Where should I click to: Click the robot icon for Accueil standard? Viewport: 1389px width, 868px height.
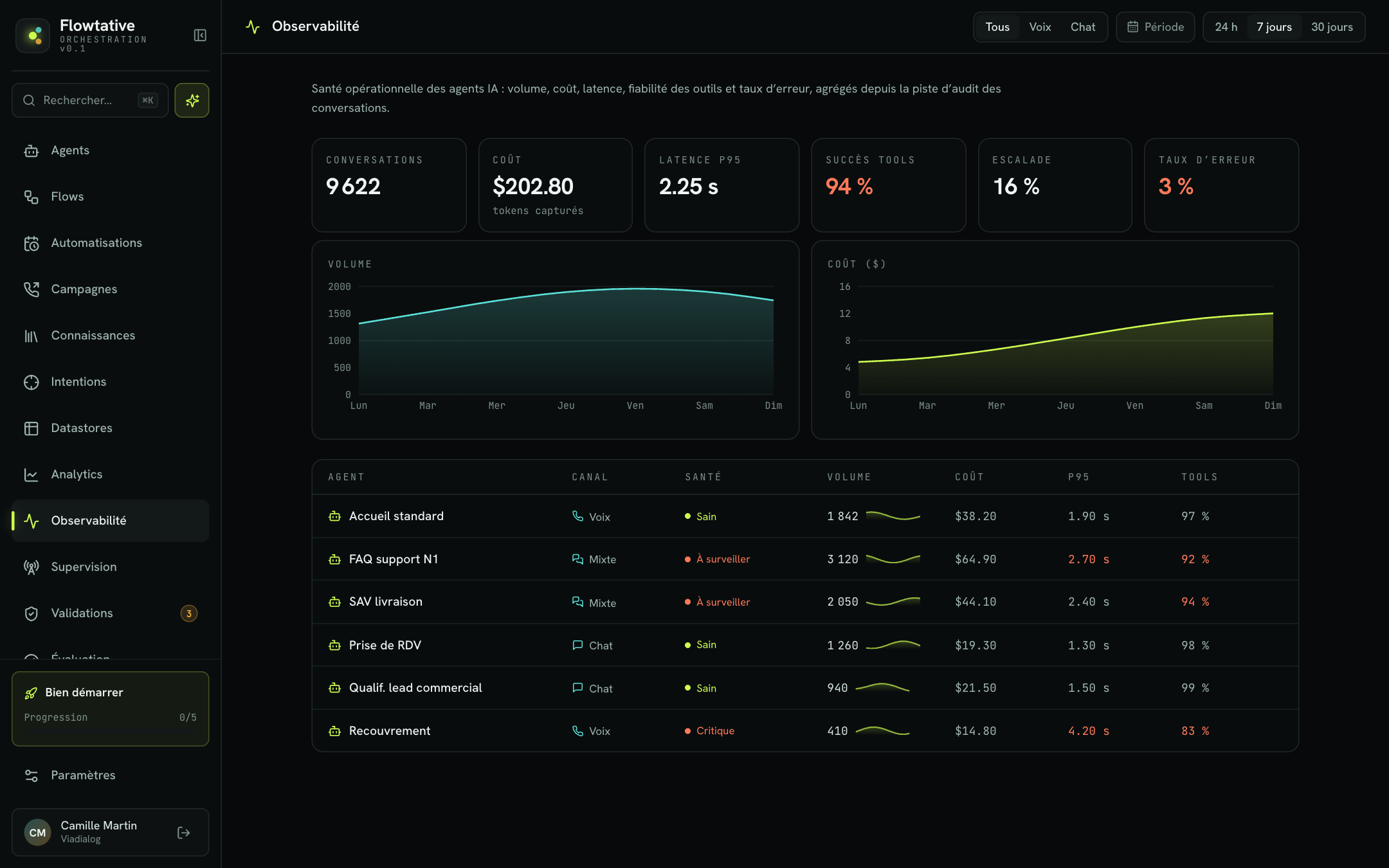(334, 516)
